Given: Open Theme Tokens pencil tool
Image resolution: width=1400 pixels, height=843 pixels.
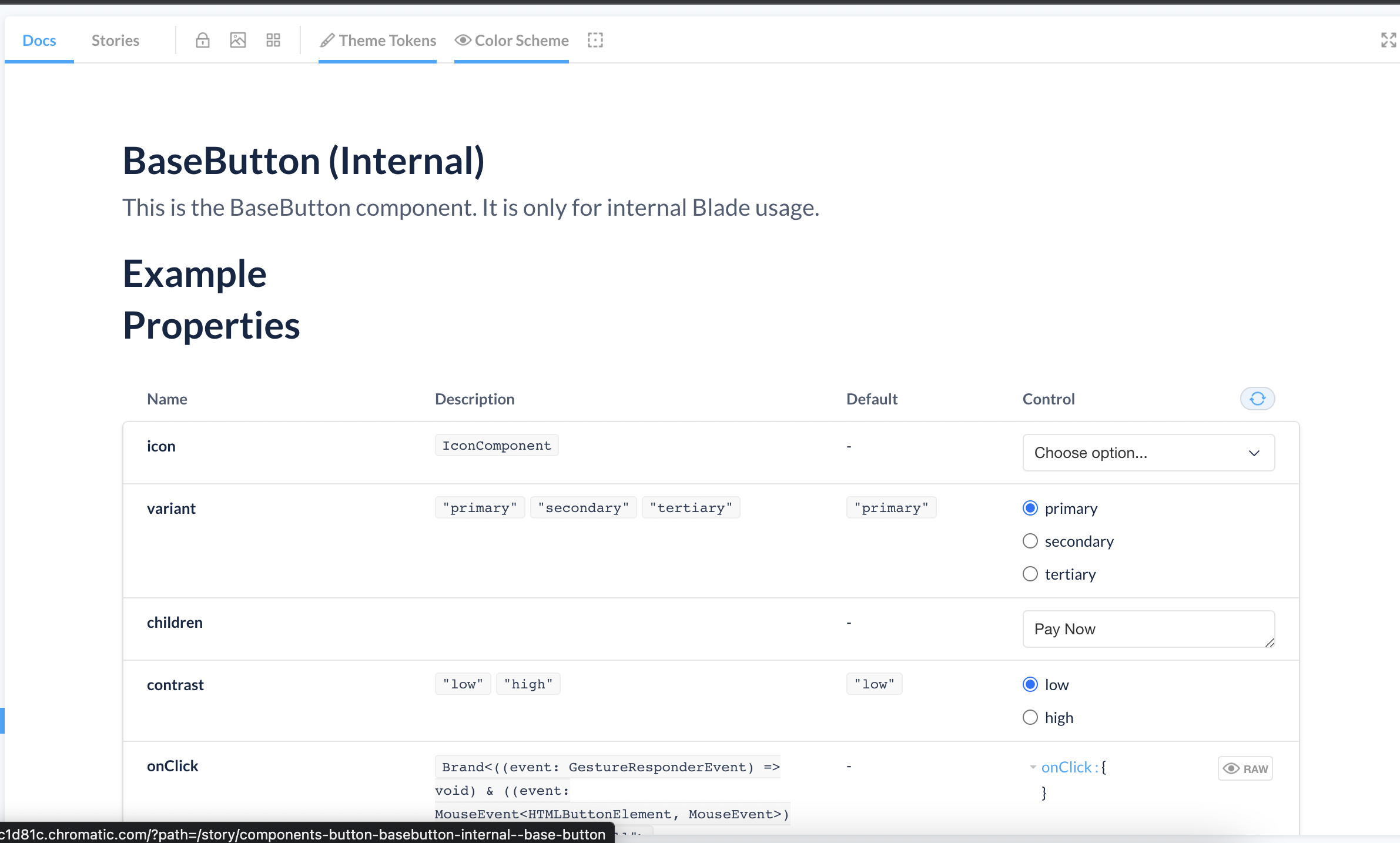Looking at the screenshot, I should [377, 40].
